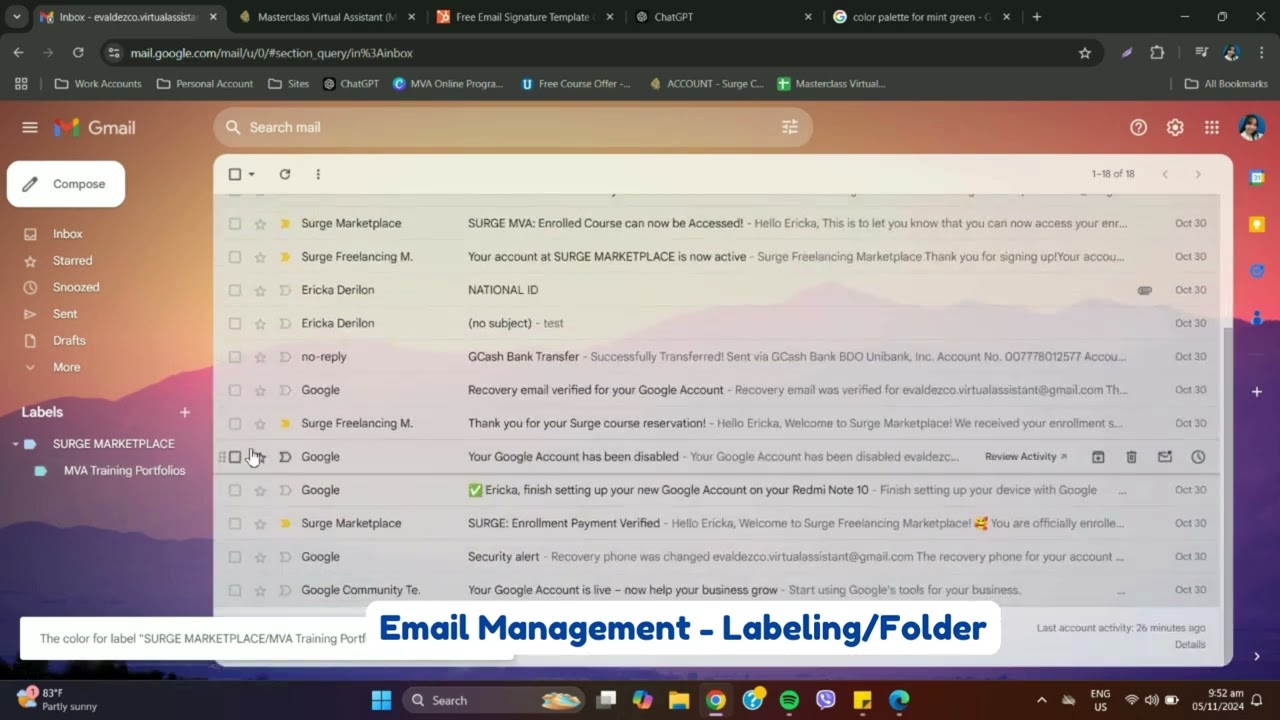
Task: Refresh the inbox list
Action: pyautogui.click(x=285, y=174)
